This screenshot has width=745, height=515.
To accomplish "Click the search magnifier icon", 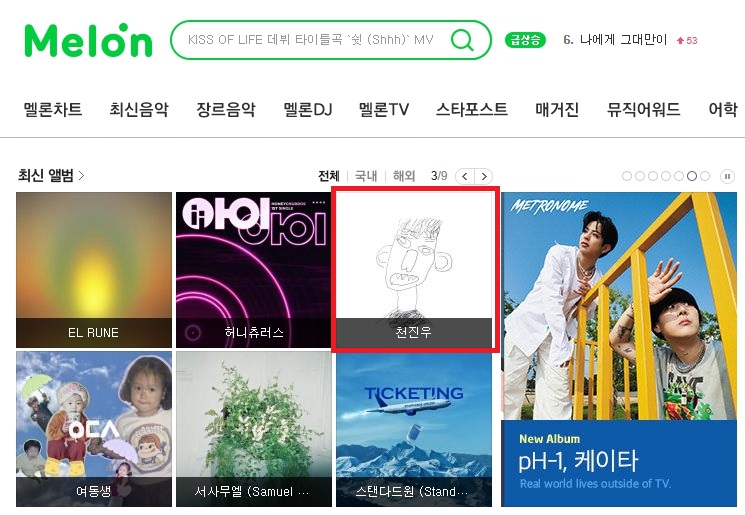I will point(462,40).
